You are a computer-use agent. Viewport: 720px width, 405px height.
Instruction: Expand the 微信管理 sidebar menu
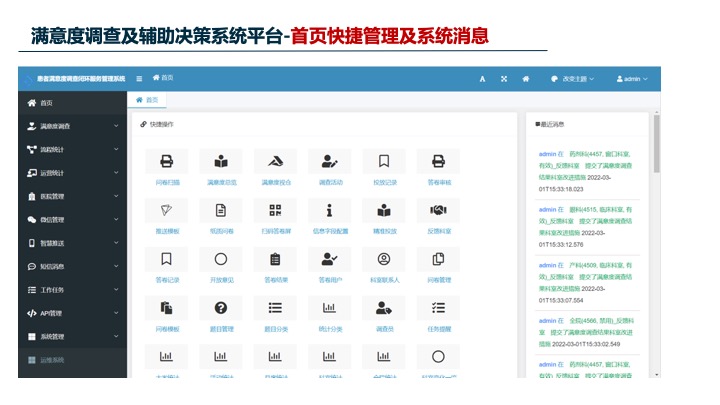pyautogui.click(x=73, y=219)
